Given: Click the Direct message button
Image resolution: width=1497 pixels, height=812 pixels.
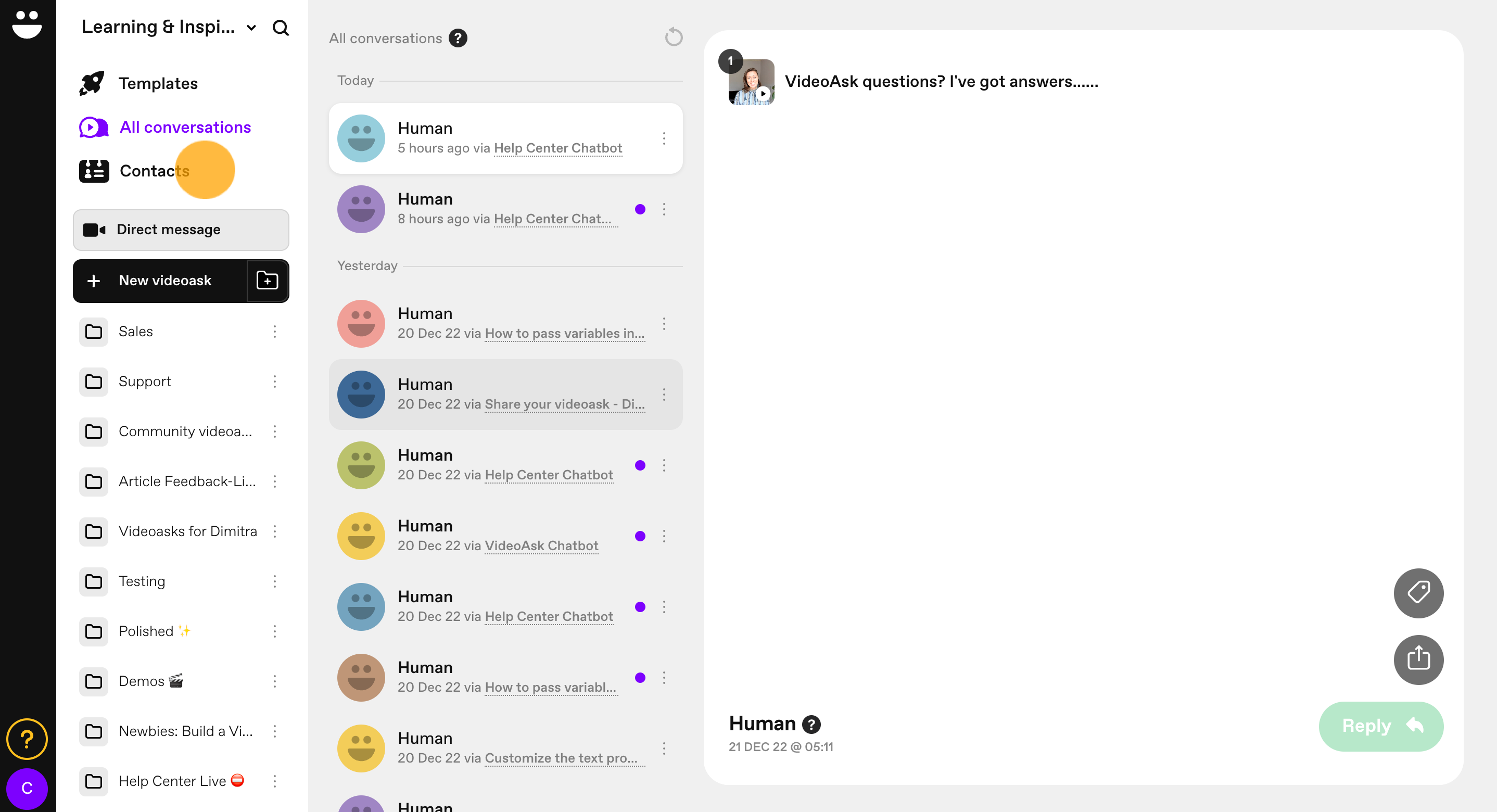Looking at the screenshot, I should [181, 230].
